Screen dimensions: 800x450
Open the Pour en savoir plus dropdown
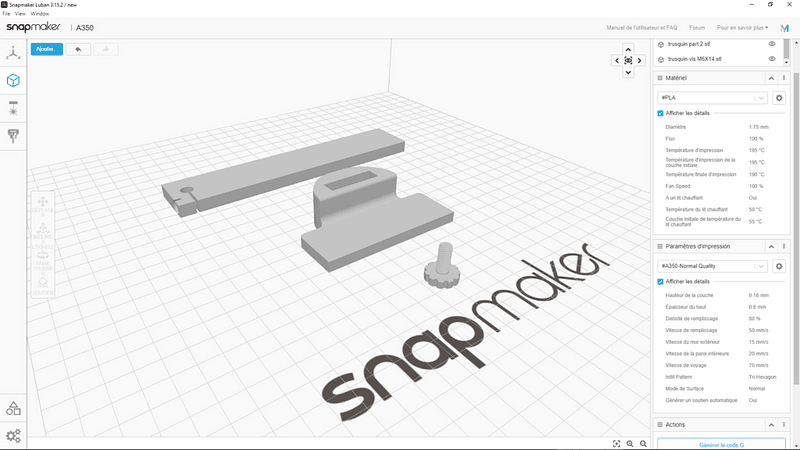(742, 28)
